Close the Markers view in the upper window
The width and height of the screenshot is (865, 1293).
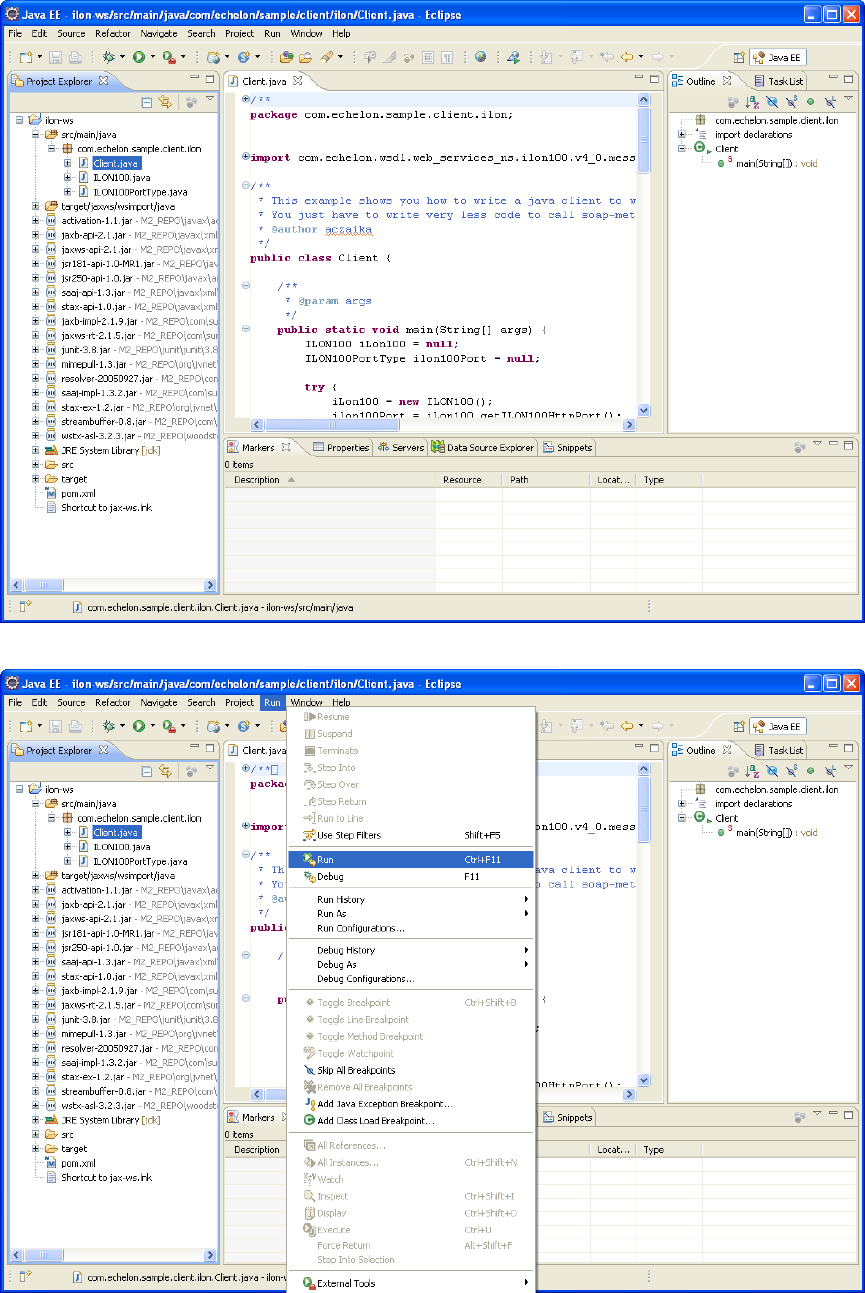(x=284, y=447)
